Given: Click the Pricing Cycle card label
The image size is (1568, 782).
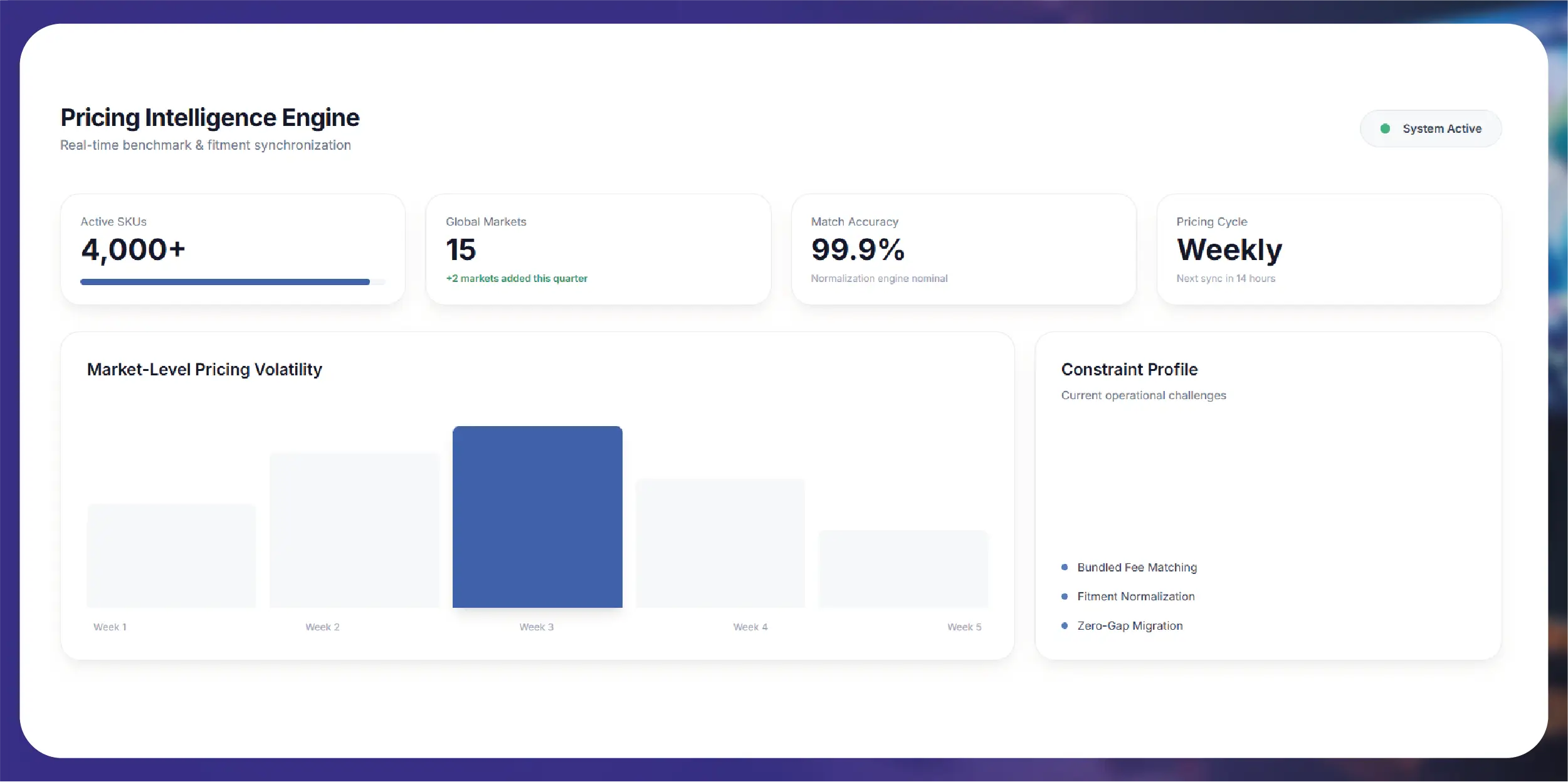Looking at the screenshot, I should point(1211,222).
